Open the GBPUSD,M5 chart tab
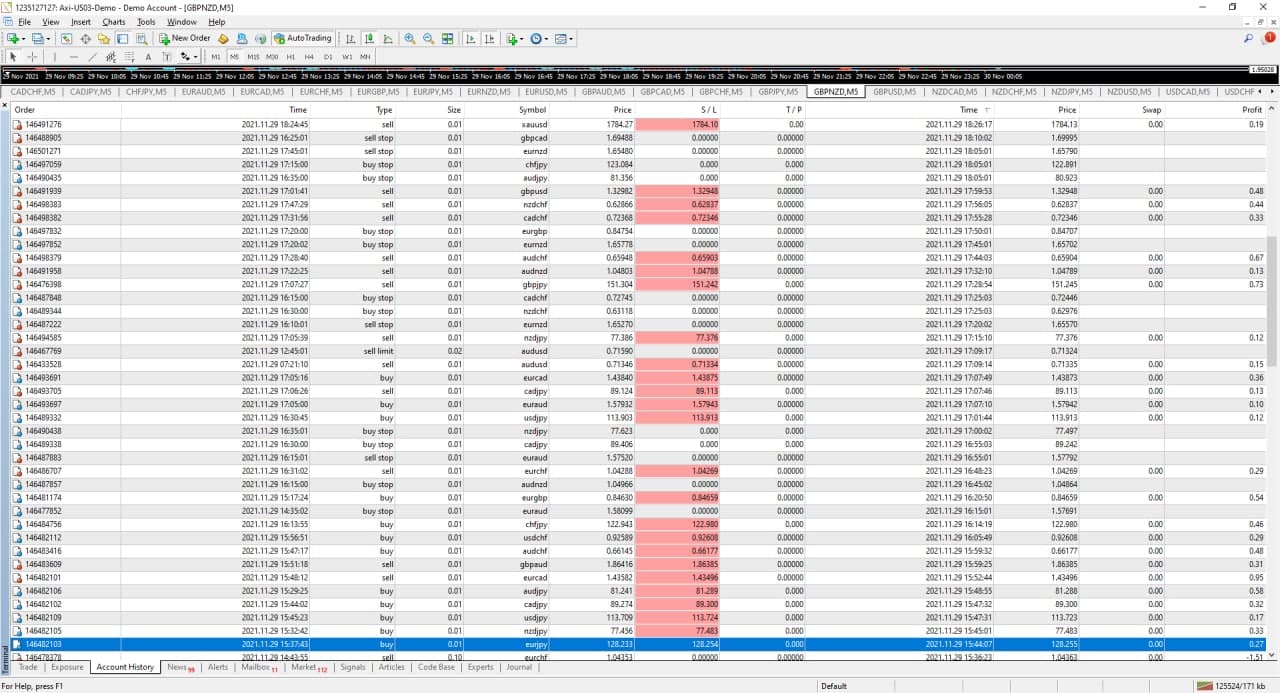The width and height of the screenshot is (1280, 693). click(894, 92)
